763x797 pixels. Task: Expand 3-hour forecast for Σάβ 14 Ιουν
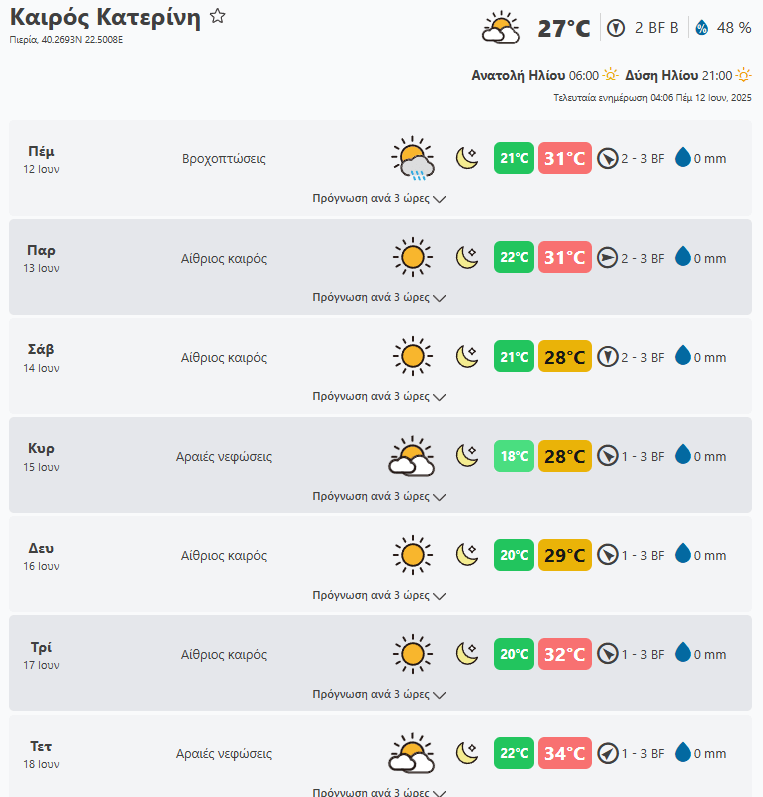point(379,396)
